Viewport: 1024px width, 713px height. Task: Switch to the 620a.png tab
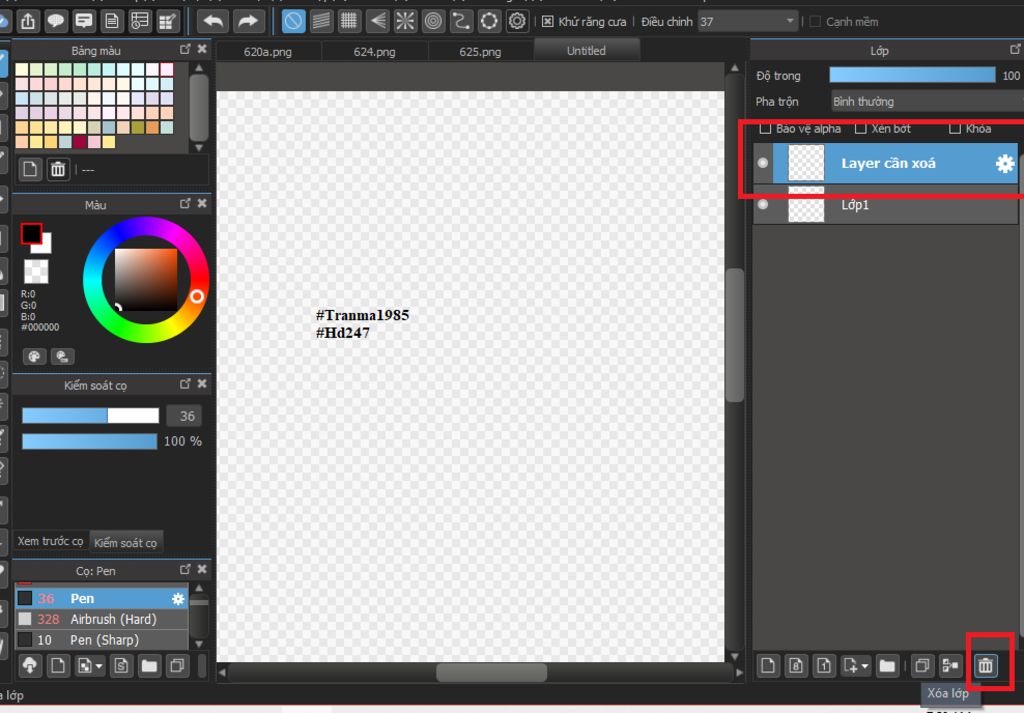tap(268, 52)
